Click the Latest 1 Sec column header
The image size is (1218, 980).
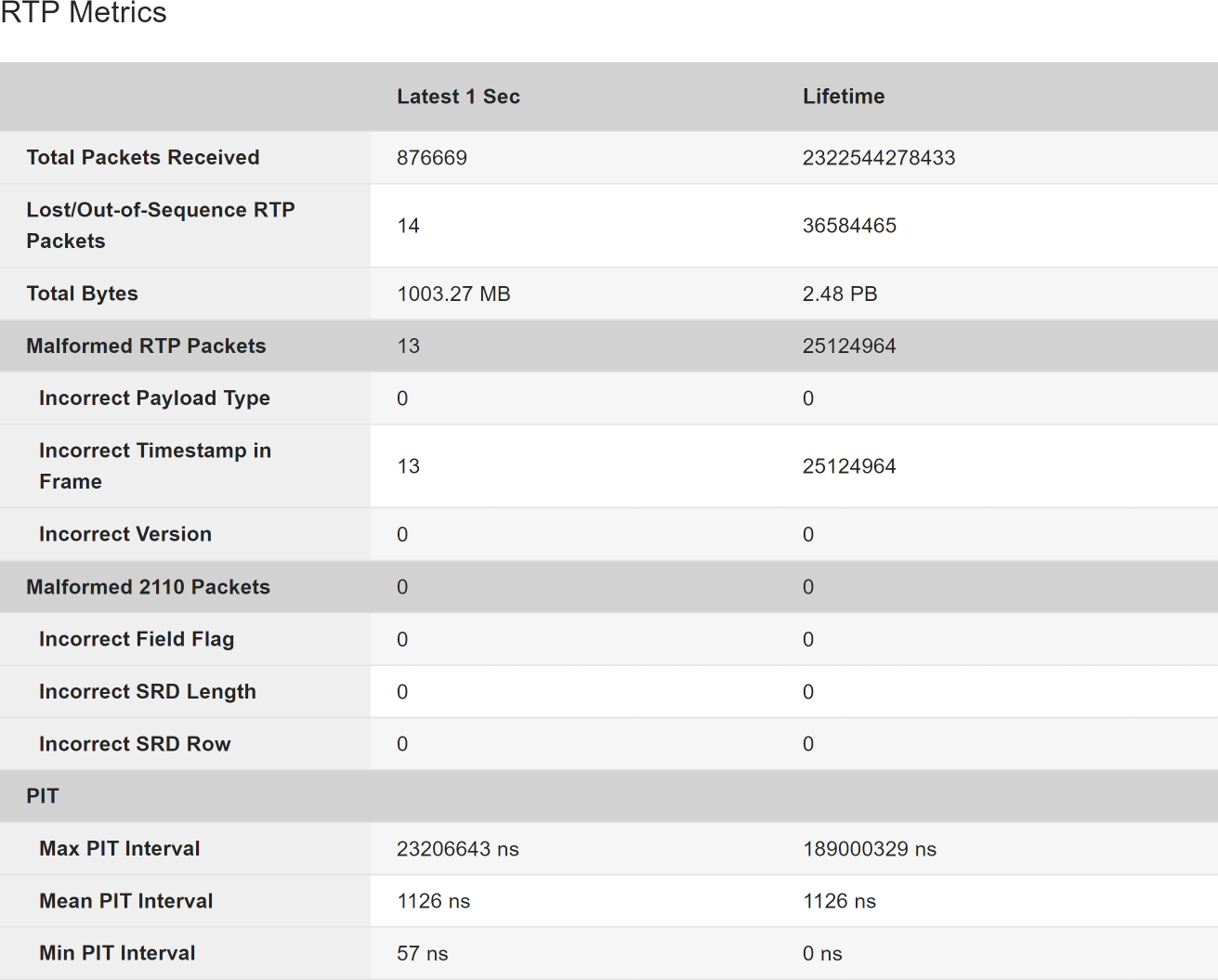pyautogui.click(x=458, y=97)
